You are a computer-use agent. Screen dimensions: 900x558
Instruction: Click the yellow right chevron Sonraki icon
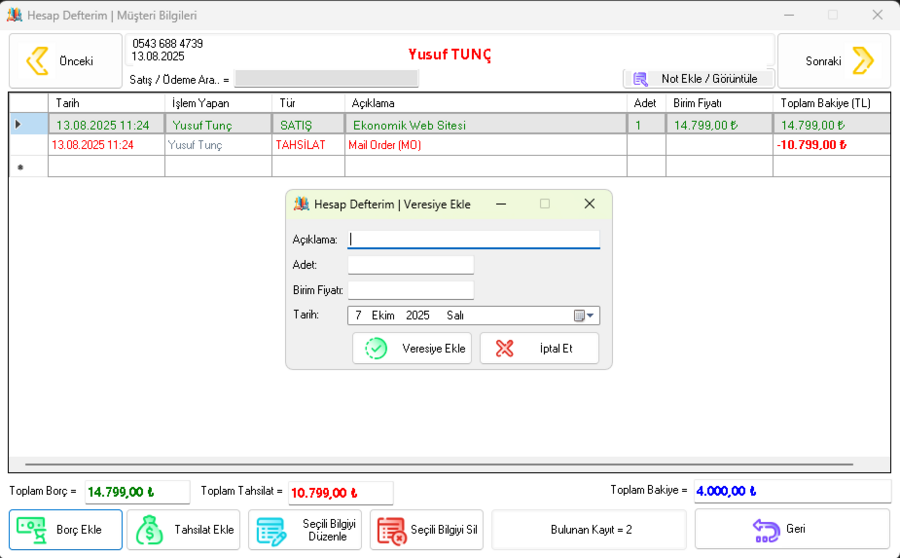coord(863,61)
